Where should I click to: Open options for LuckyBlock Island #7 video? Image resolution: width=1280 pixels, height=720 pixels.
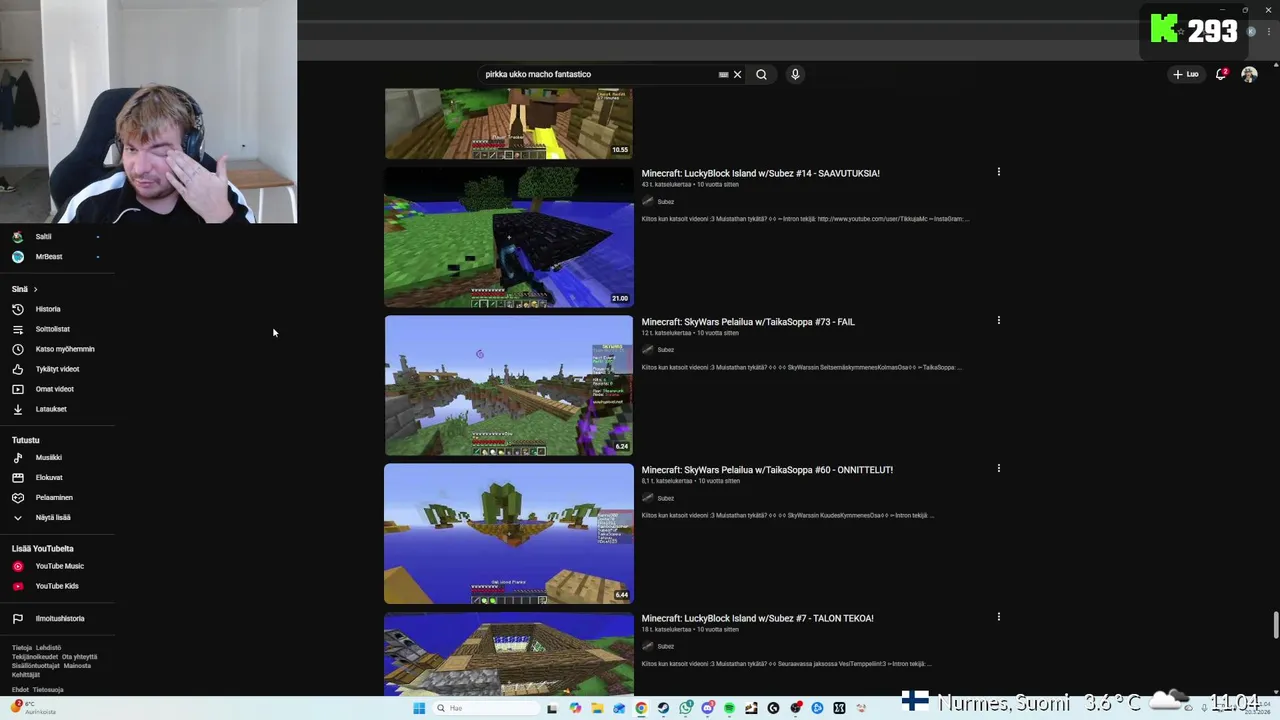click(998, 618)
